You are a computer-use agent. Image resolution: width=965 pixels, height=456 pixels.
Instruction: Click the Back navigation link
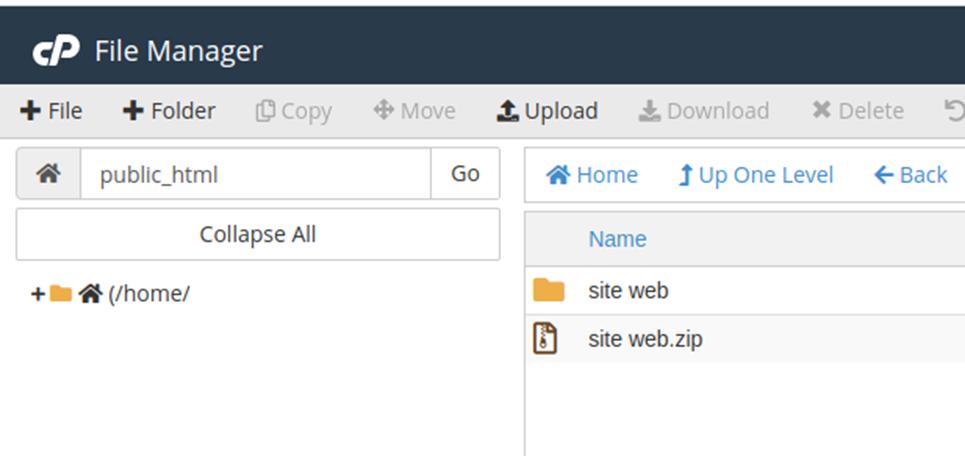(910, 175)
